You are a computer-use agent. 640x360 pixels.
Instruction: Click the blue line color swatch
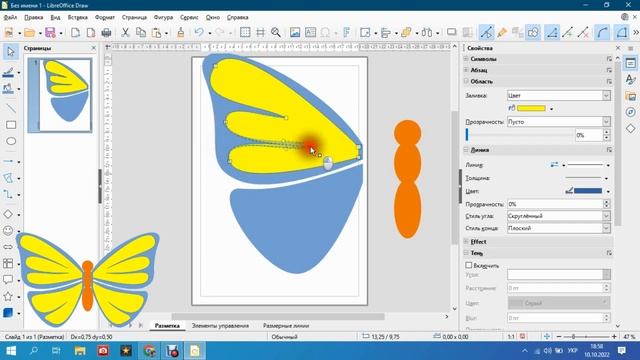tap(588, 191)
